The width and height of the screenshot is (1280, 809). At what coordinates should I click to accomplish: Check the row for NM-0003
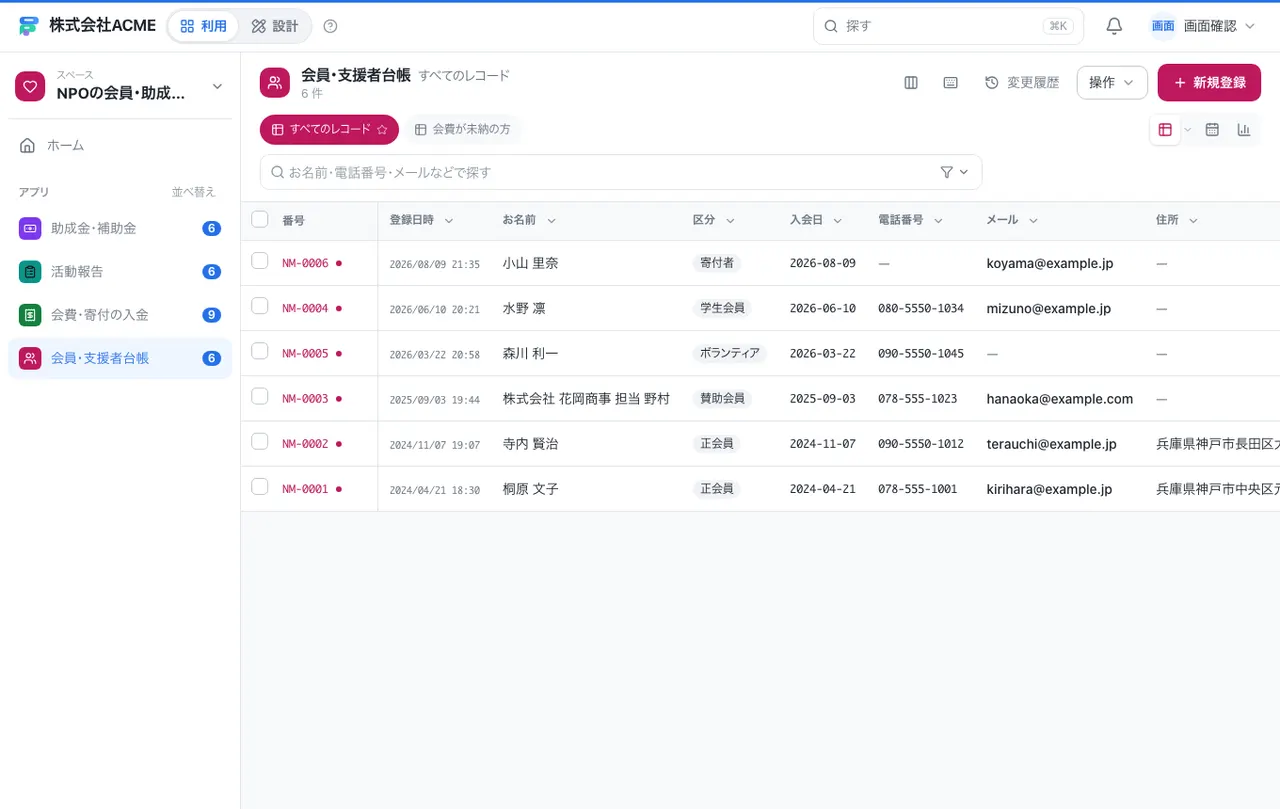(260, 396)
